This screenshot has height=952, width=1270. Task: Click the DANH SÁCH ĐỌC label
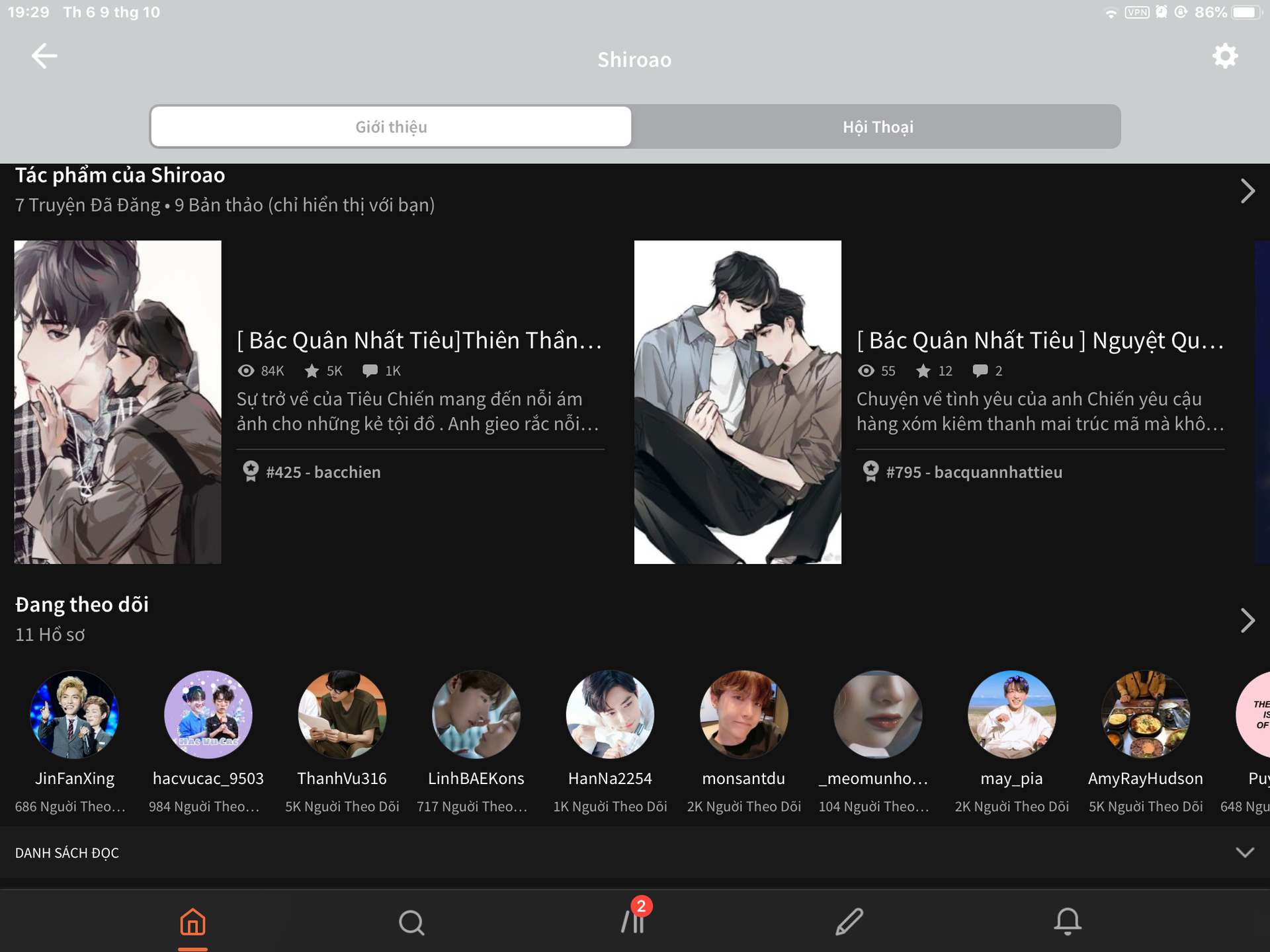coord(67,853)
